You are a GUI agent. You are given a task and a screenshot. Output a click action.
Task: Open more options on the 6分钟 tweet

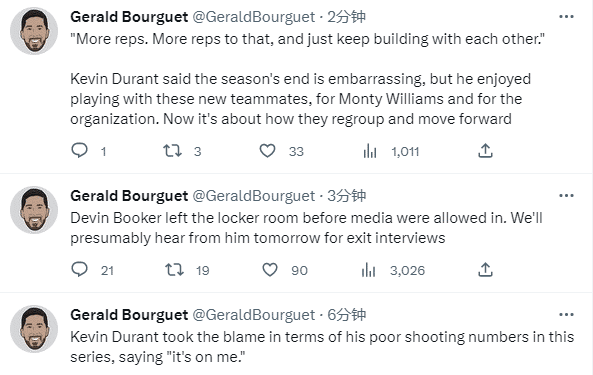[x=566, y=315]
